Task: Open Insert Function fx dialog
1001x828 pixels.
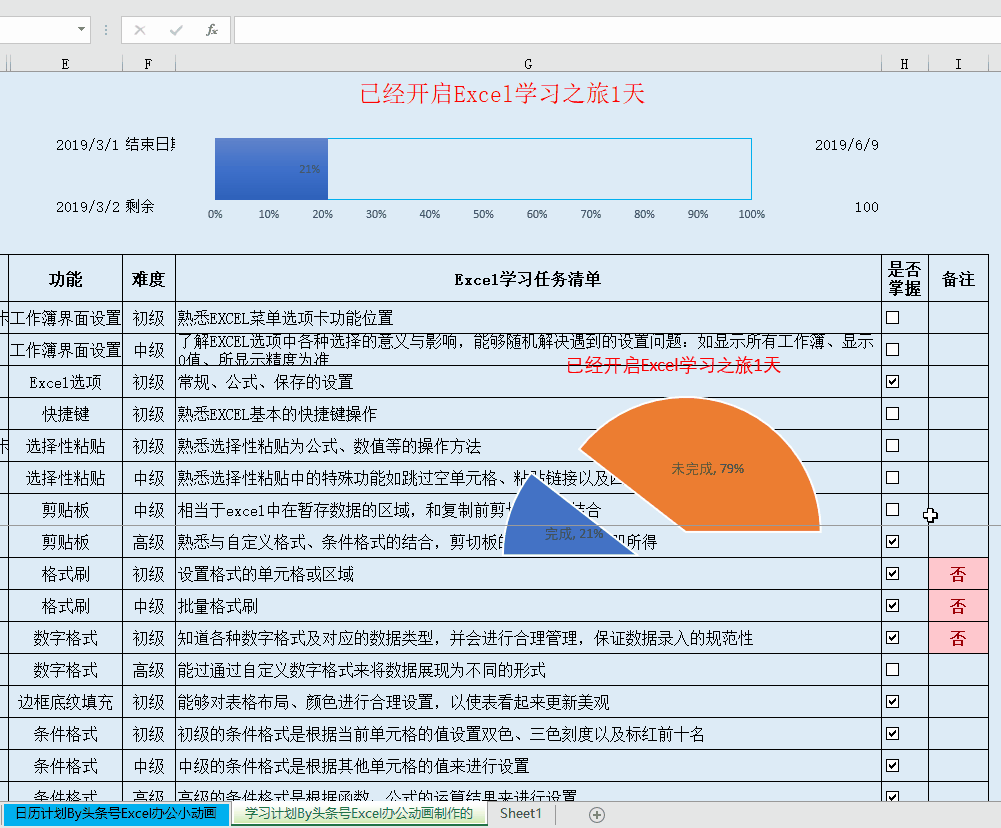Action: point(212,30)
